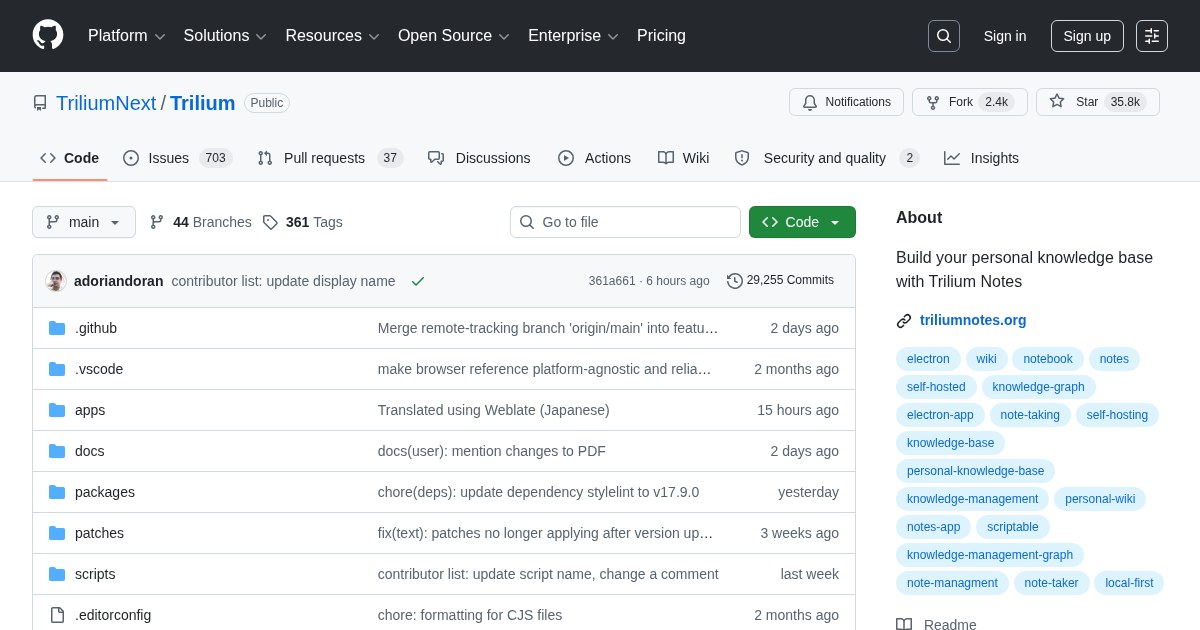Star the Trilium repository
The width and height of the screenshot is (1200, 630).
pos(1098,102)
